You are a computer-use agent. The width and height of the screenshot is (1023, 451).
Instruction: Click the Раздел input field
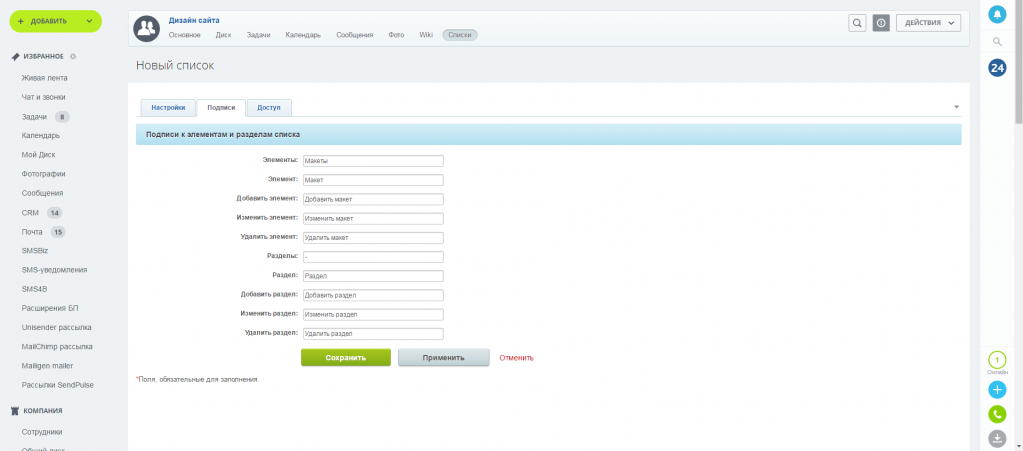pos(373,277)
